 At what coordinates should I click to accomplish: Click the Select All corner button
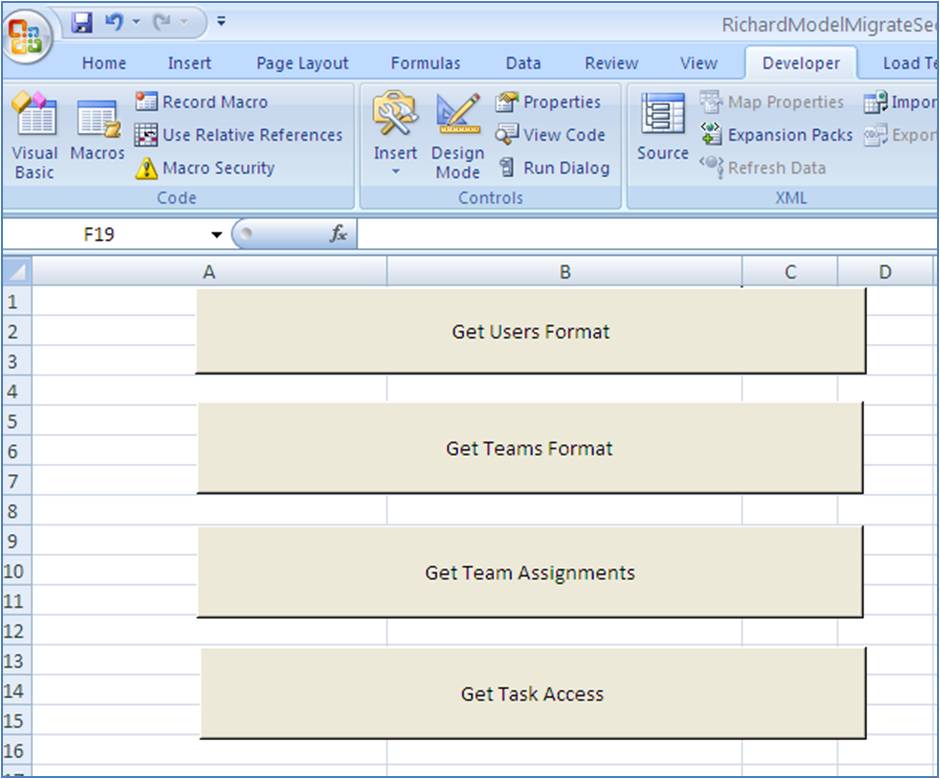tap(17, 271)
